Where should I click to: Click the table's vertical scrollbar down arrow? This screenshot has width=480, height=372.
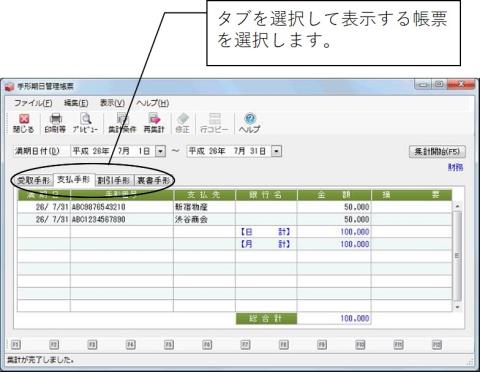click(x=457, y=307)
